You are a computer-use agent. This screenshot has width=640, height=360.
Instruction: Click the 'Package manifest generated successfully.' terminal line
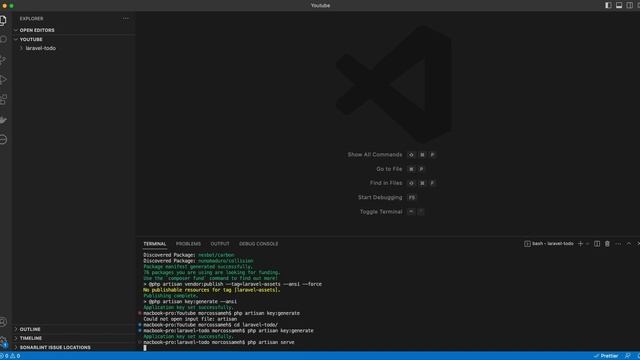click(198, 267)
